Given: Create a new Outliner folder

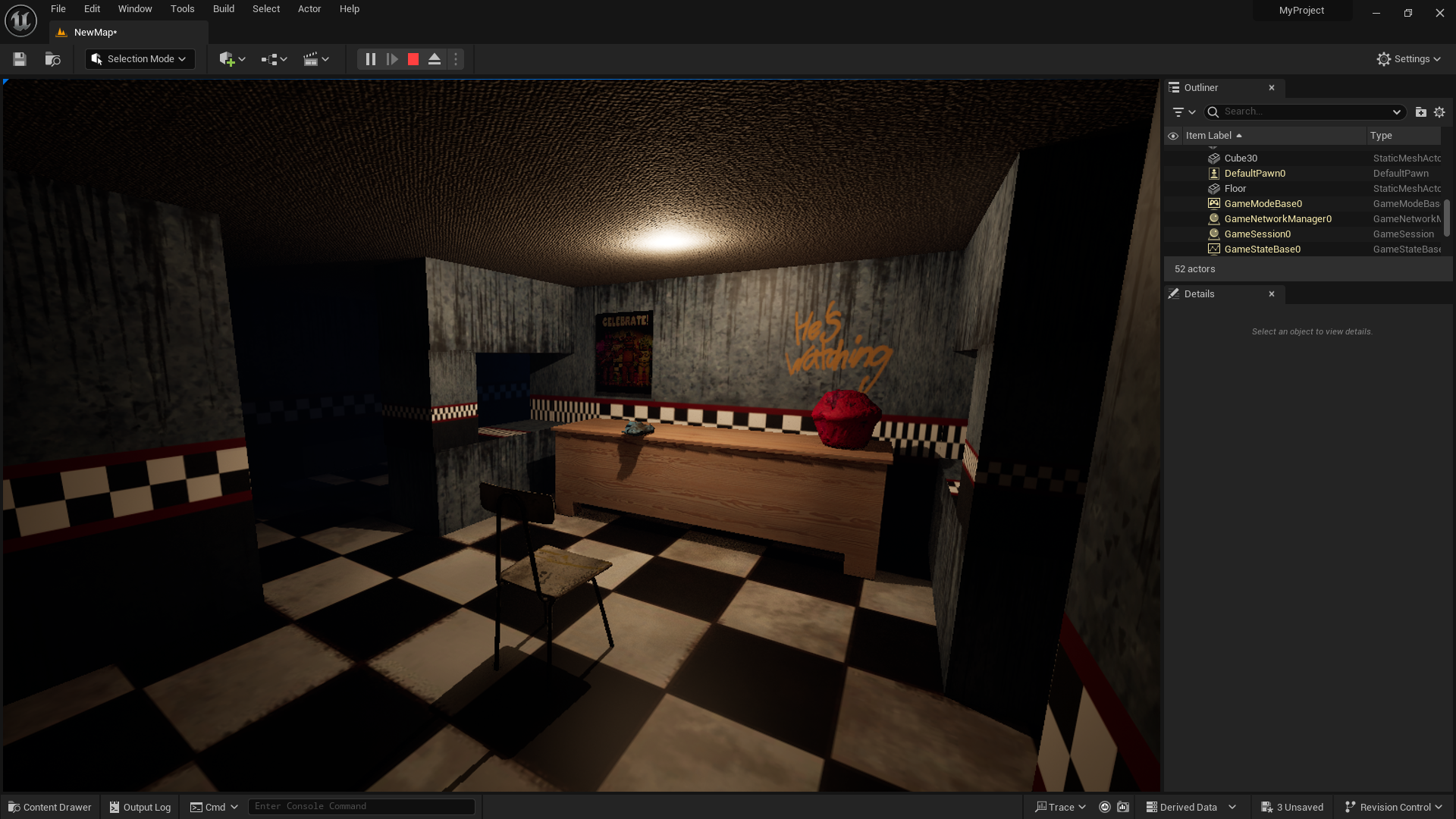Looking at the screenshot, I should [1421, 112].
